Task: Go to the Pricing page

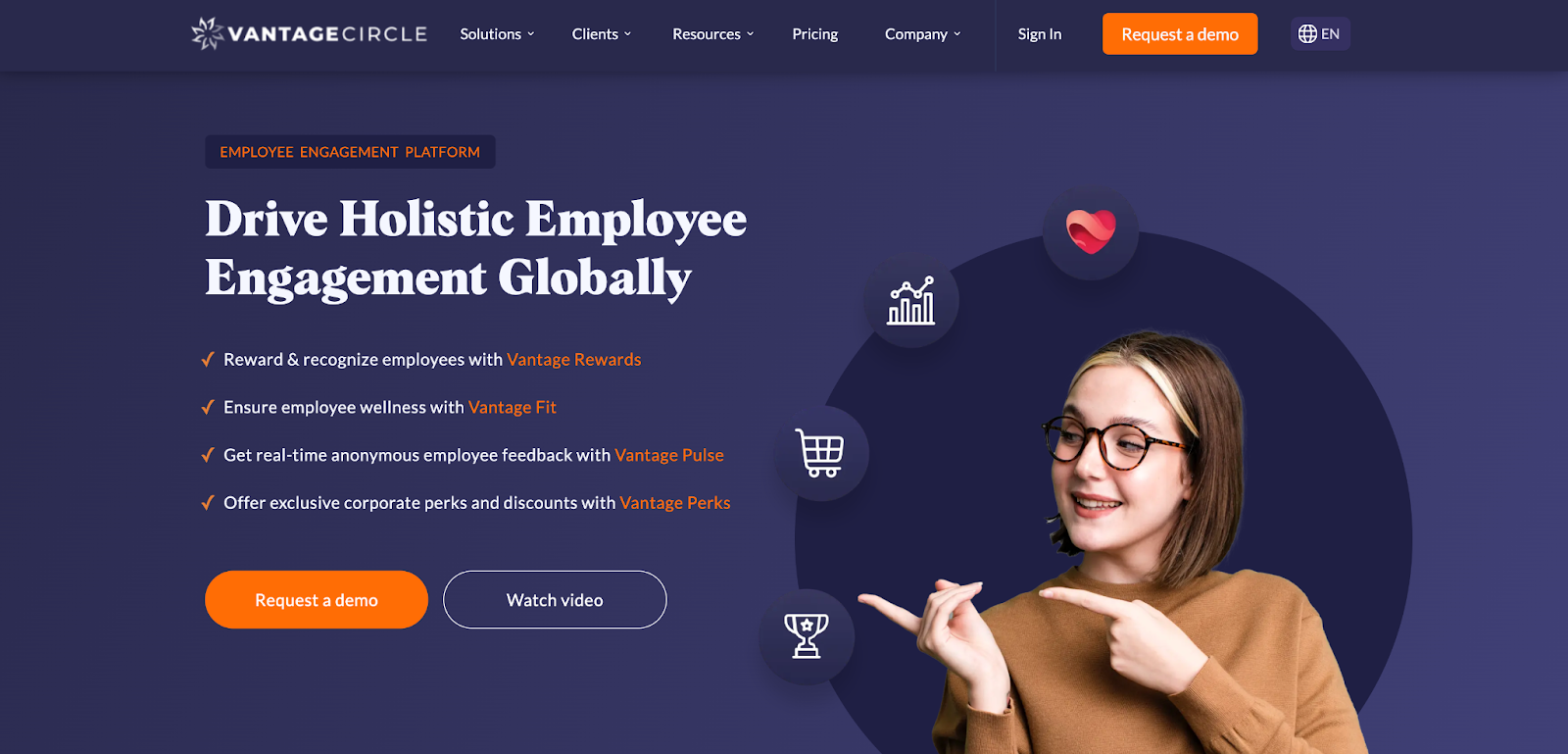Action: coord(815,34)
